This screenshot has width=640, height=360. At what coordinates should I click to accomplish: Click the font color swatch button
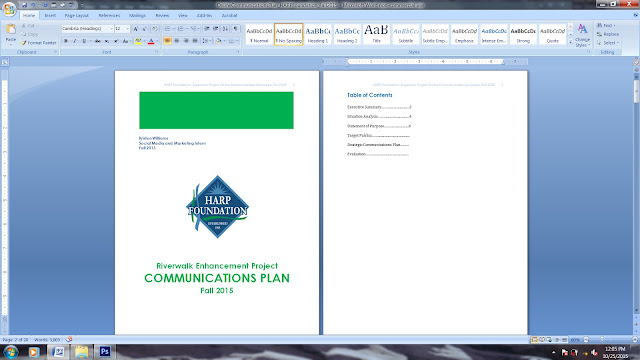151,41
